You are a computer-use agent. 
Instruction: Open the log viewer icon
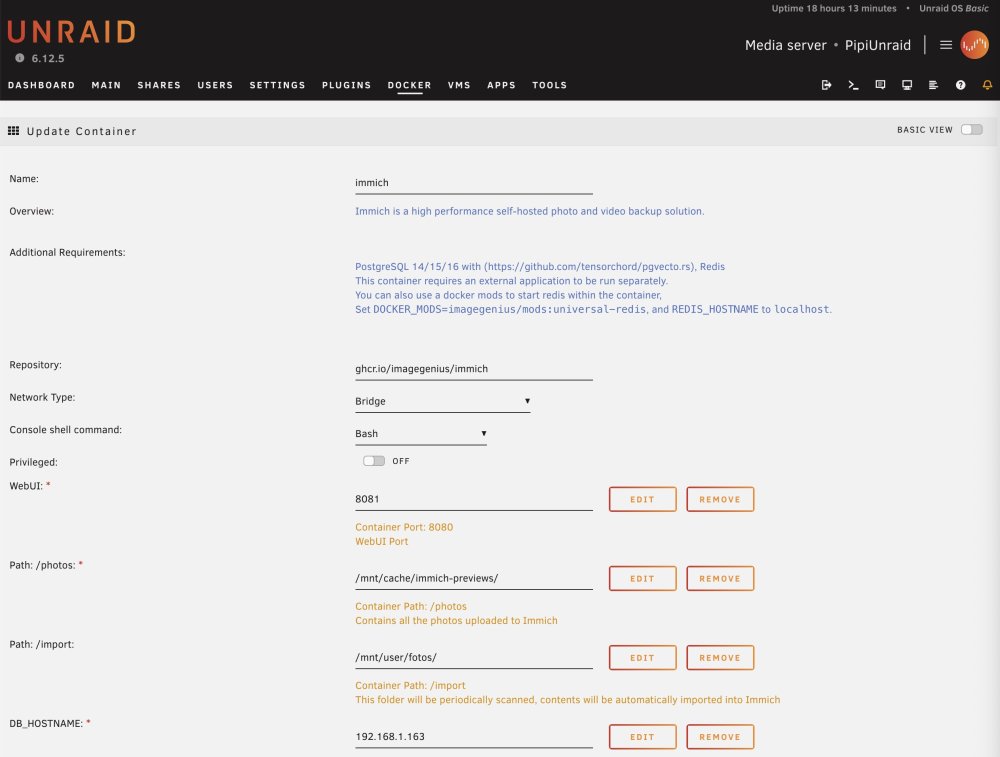[933, 85]
